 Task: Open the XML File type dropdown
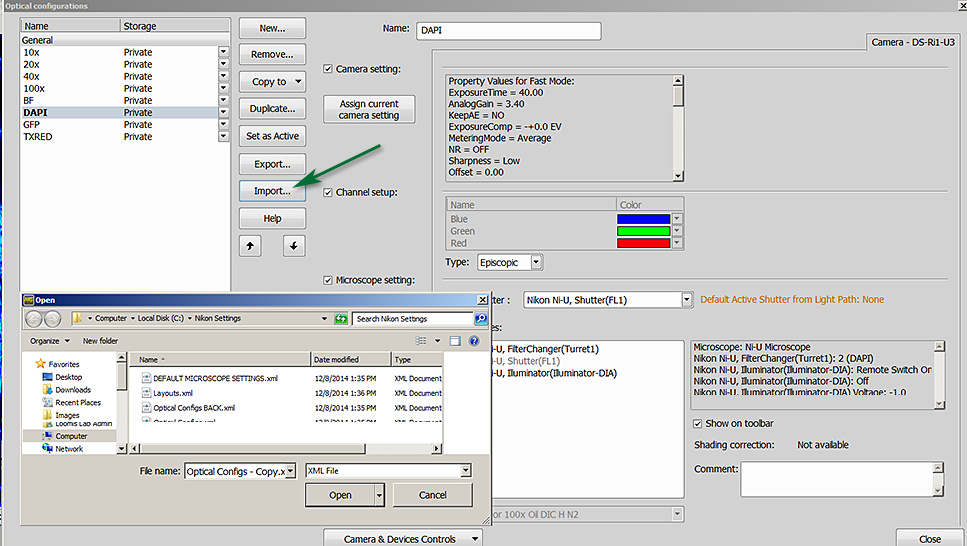click(465, 471)
